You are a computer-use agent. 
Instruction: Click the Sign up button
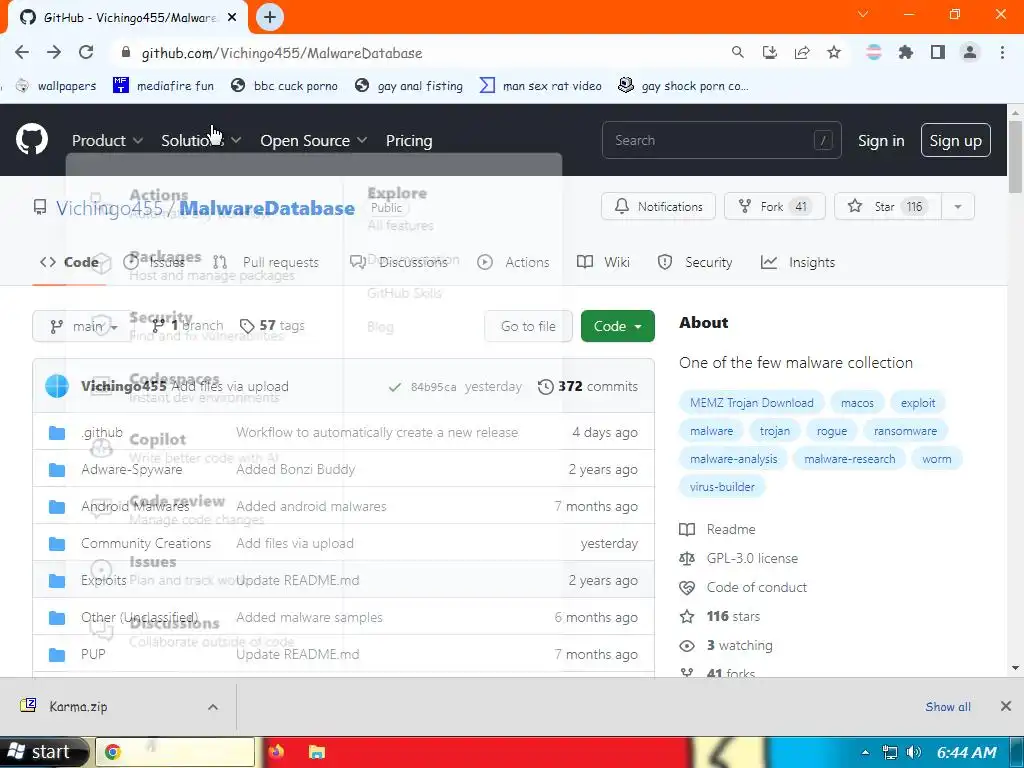(x=955, y=140)
